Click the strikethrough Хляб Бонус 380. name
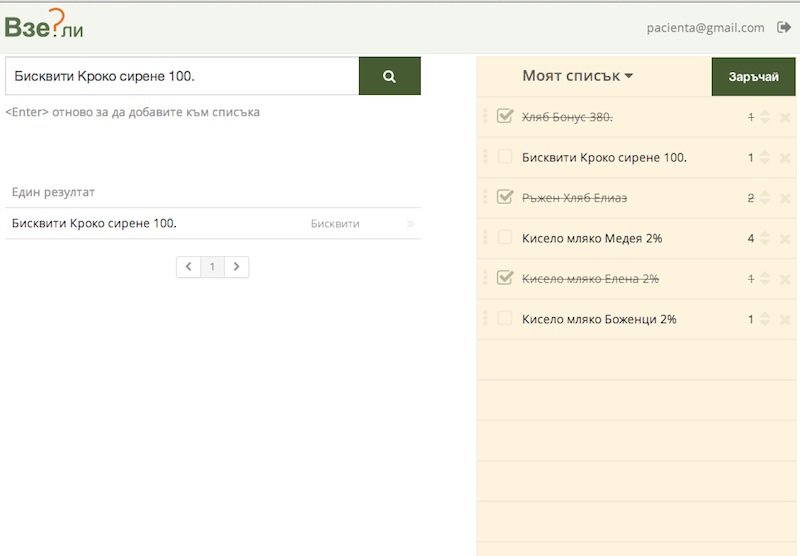Screen dimensions: 800x556 pyautogui.click(x=567, y=117)
